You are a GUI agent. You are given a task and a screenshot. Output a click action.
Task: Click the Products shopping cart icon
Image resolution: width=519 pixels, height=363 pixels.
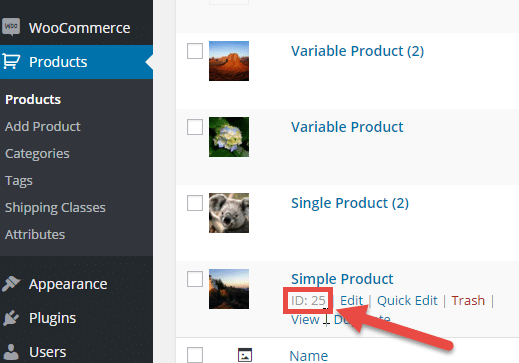pos(11,62)
